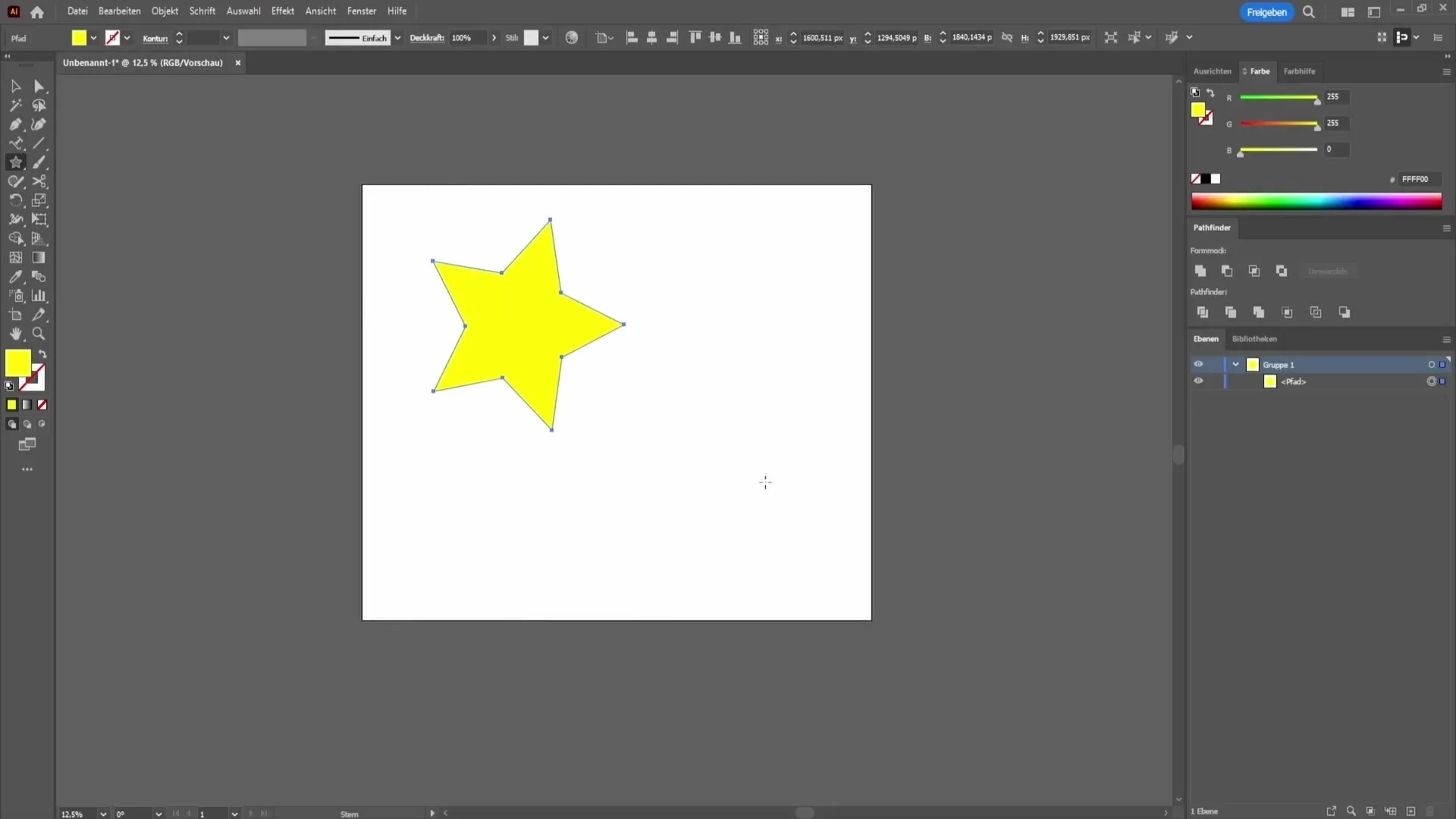The width and height of the screenshot is (1456, 819).
Task: Select the Pen tool
Action: click(15, 124)
